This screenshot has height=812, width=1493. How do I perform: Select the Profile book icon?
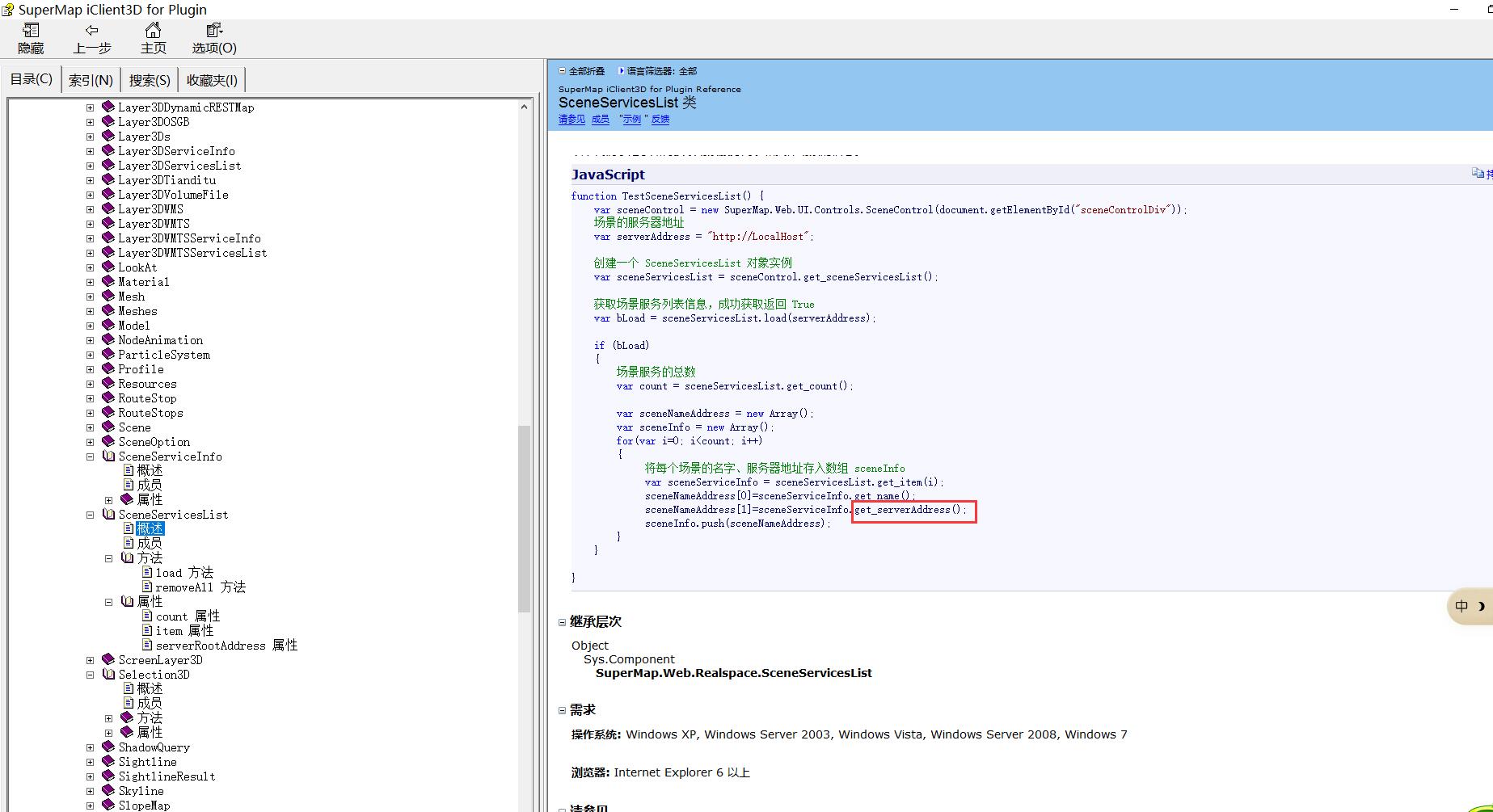(108, 368)
